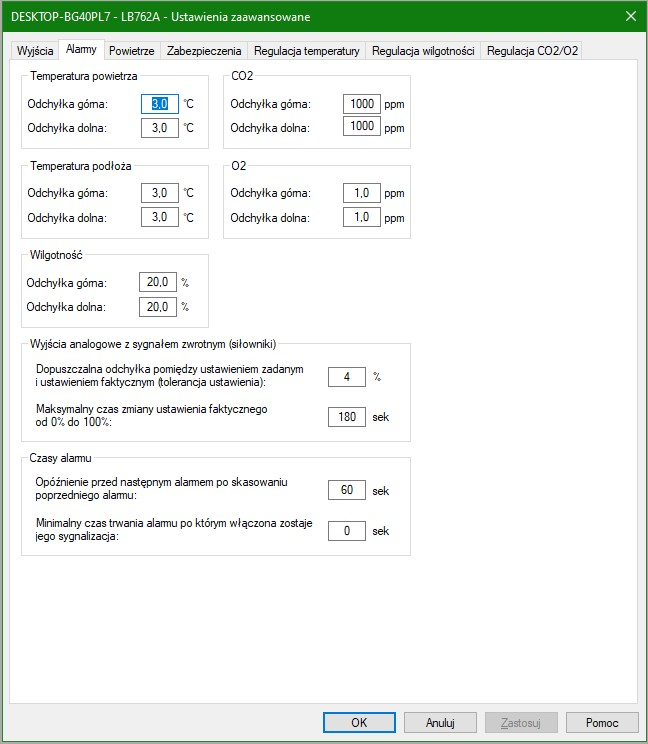
Task: Click the Wilgotność group label
Action: [x=56, y=255]
